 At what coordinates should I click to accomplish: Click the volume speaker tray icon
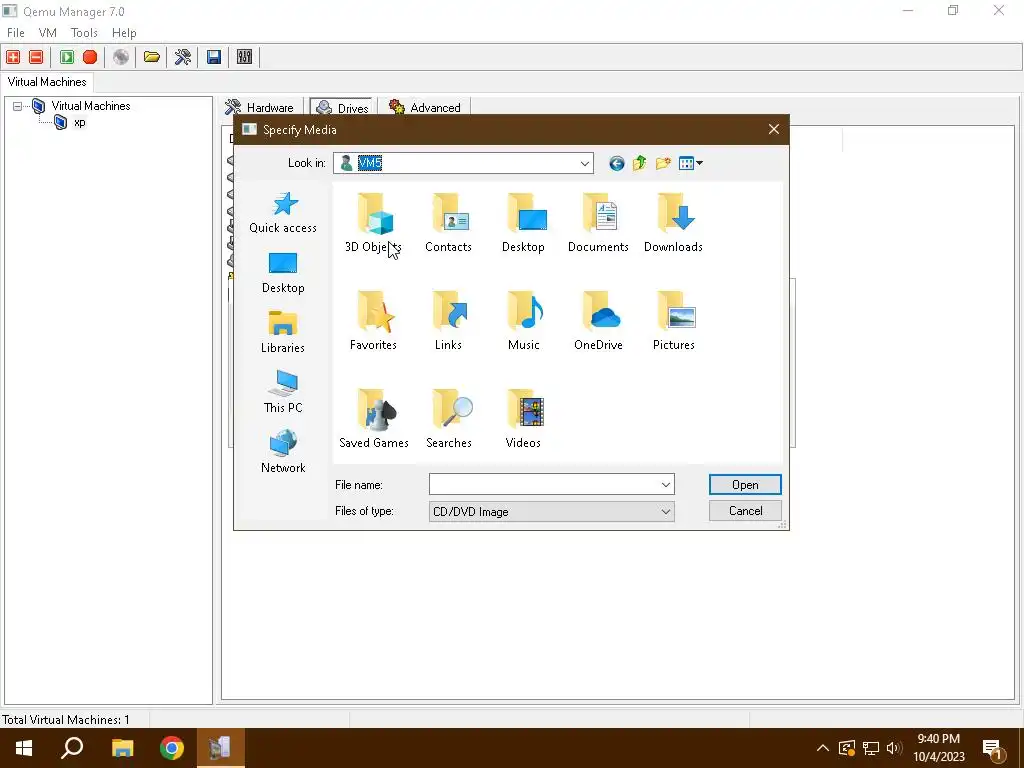tap(895, 748)
